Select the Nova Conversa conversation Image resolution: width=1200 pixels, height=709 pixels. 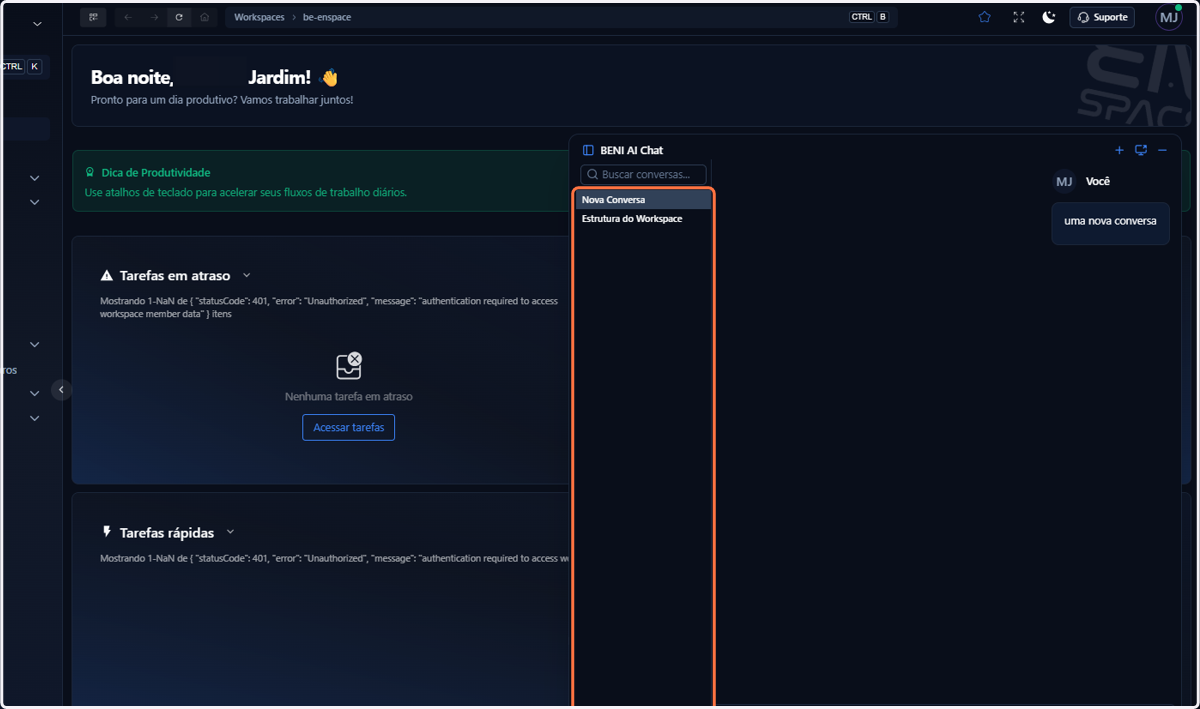click(643, 200)
